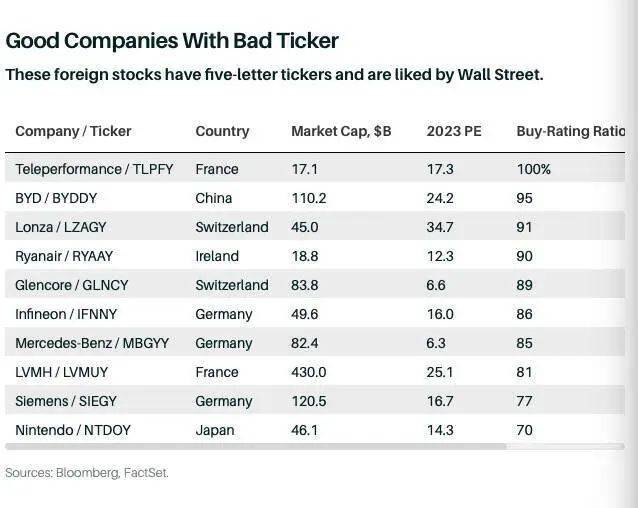Select the Lonza / LZAGY company cell
This screenshot has height=508, width=638.
[64, 227]
